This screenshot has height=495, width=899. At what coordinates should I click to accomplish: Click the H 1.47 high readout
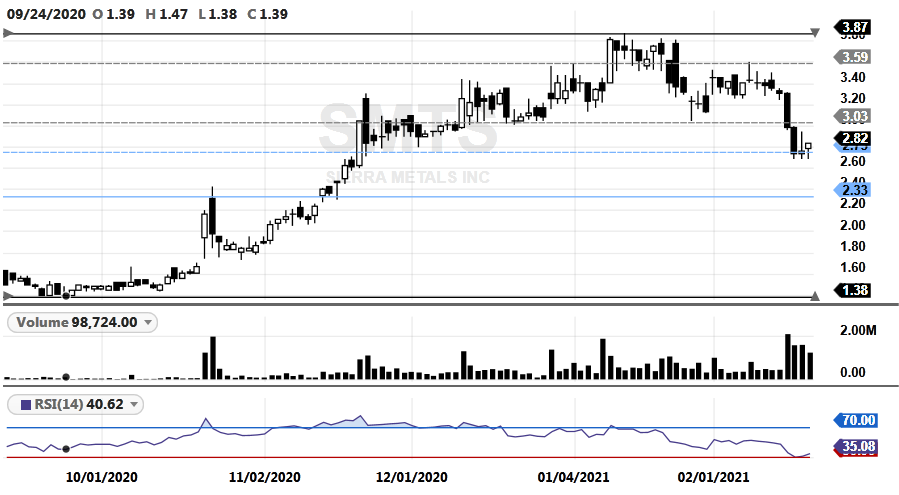166,14
